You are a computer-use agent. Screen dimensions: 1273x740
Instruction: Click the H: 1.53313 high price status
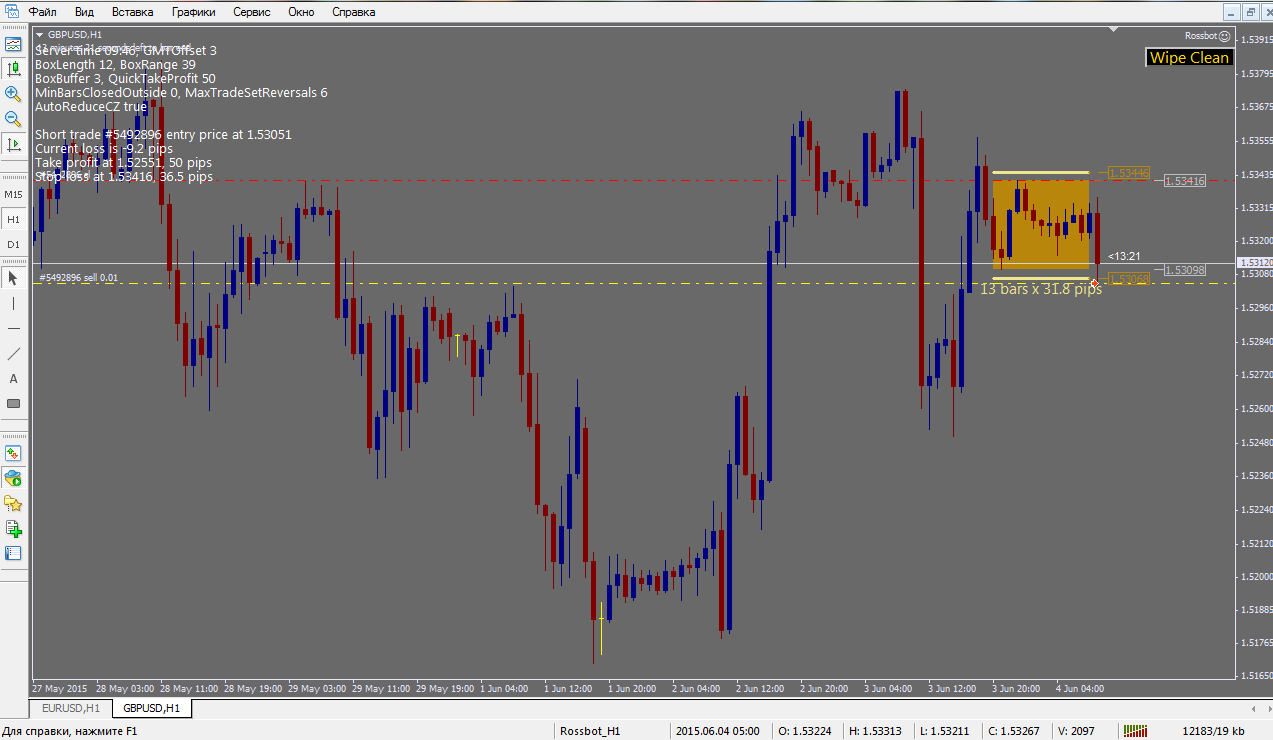(876, 731)
